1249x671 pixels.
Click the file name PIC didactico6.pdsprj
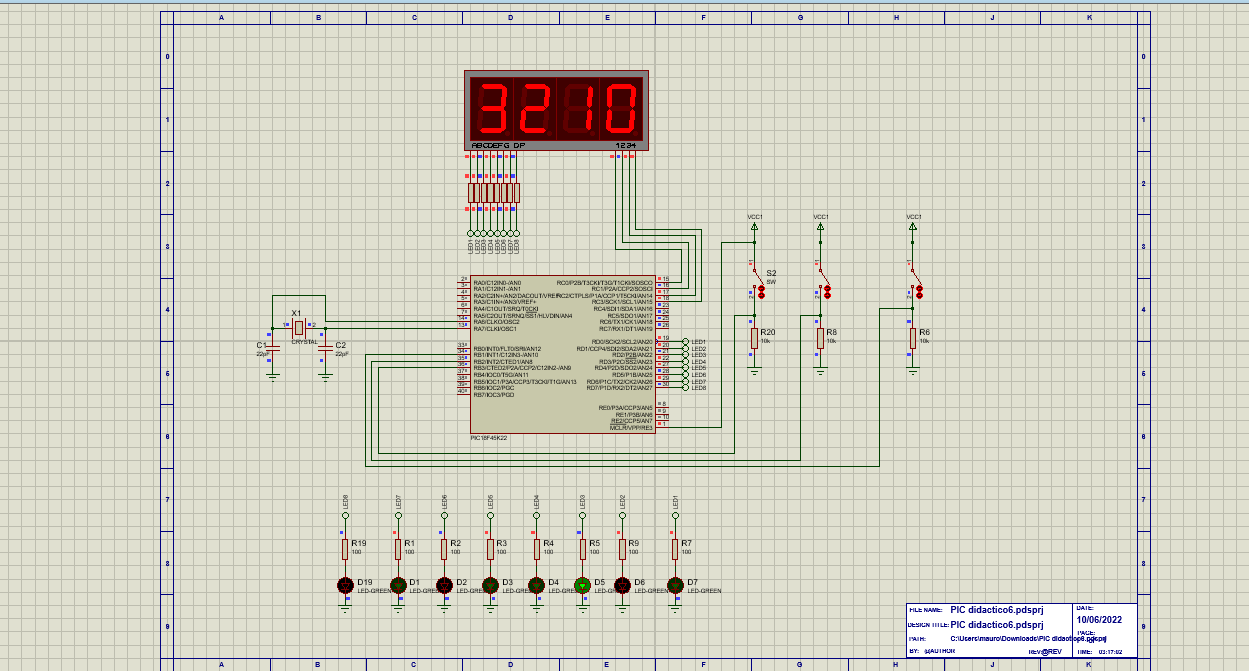click(x=997, y=609)
